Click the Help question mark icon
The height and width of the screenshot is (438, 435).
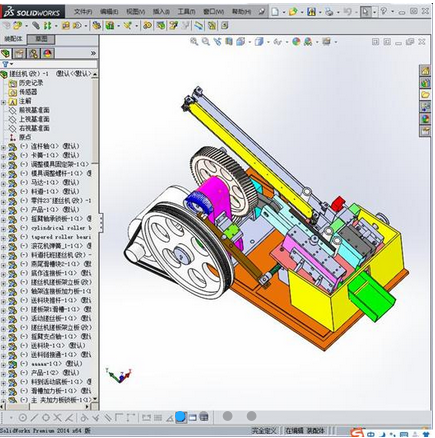384,12
